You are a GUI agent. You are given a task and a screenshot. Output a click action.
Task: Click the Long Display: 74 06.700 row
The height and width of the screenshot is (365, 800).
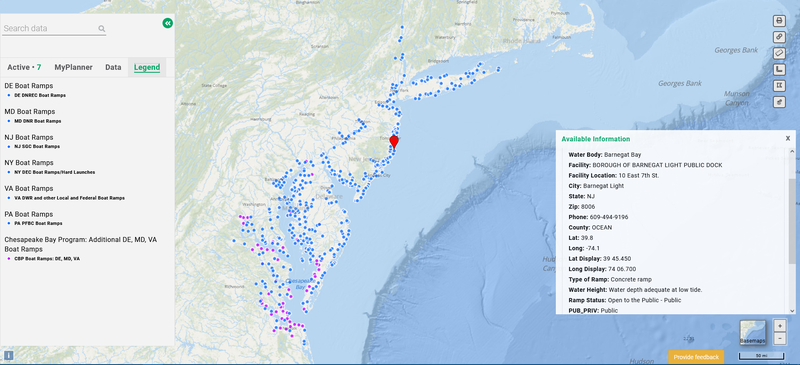click(x=602, y=269)
